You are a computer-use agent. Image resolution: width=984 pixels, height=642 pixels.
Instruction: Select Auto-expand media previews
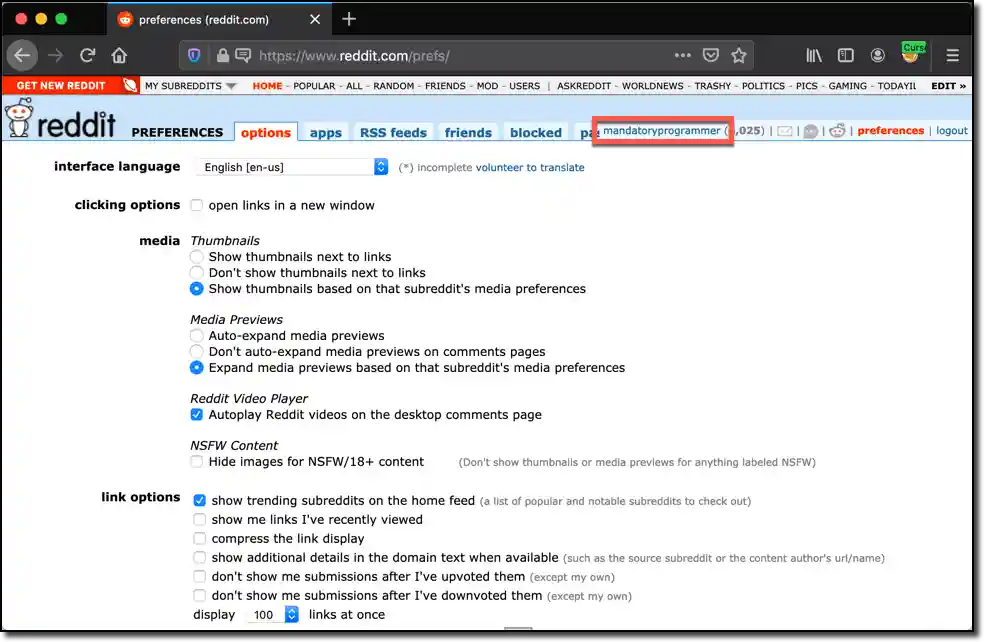(x=196, y=336)
